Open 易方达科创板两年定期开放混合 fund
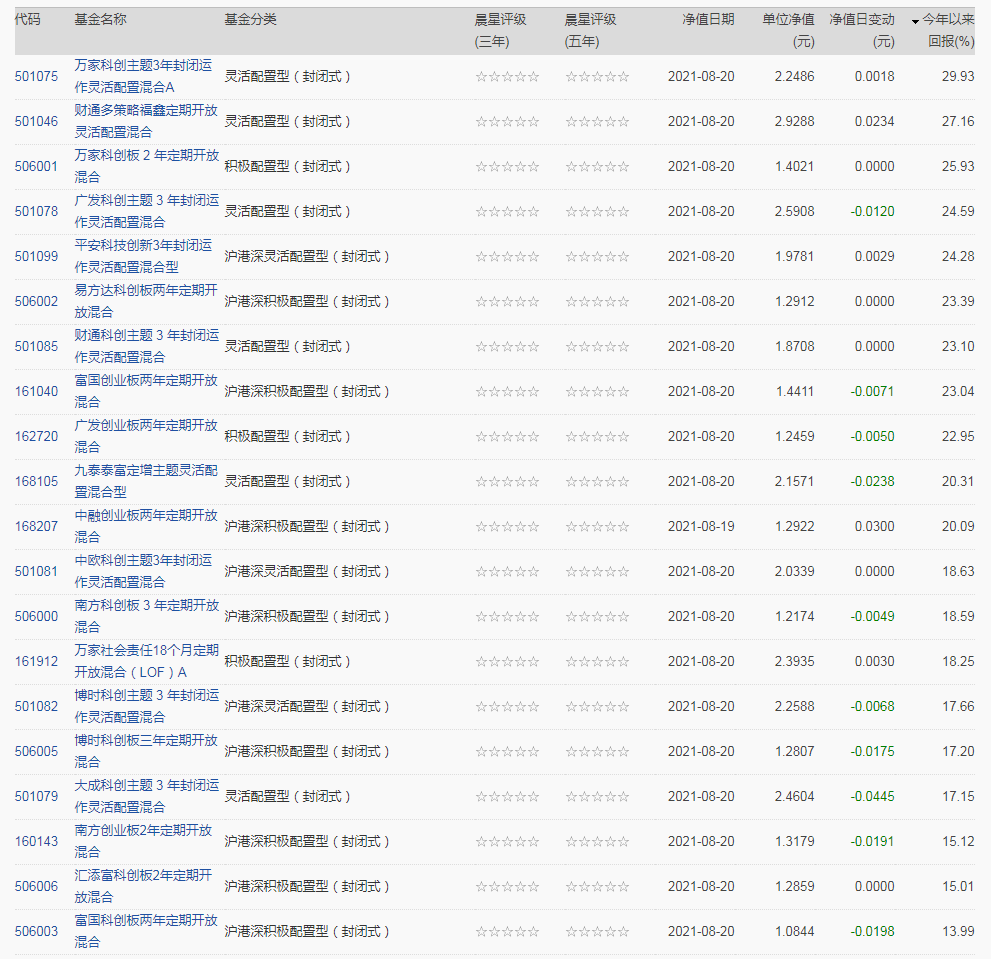 pos(146,302)
